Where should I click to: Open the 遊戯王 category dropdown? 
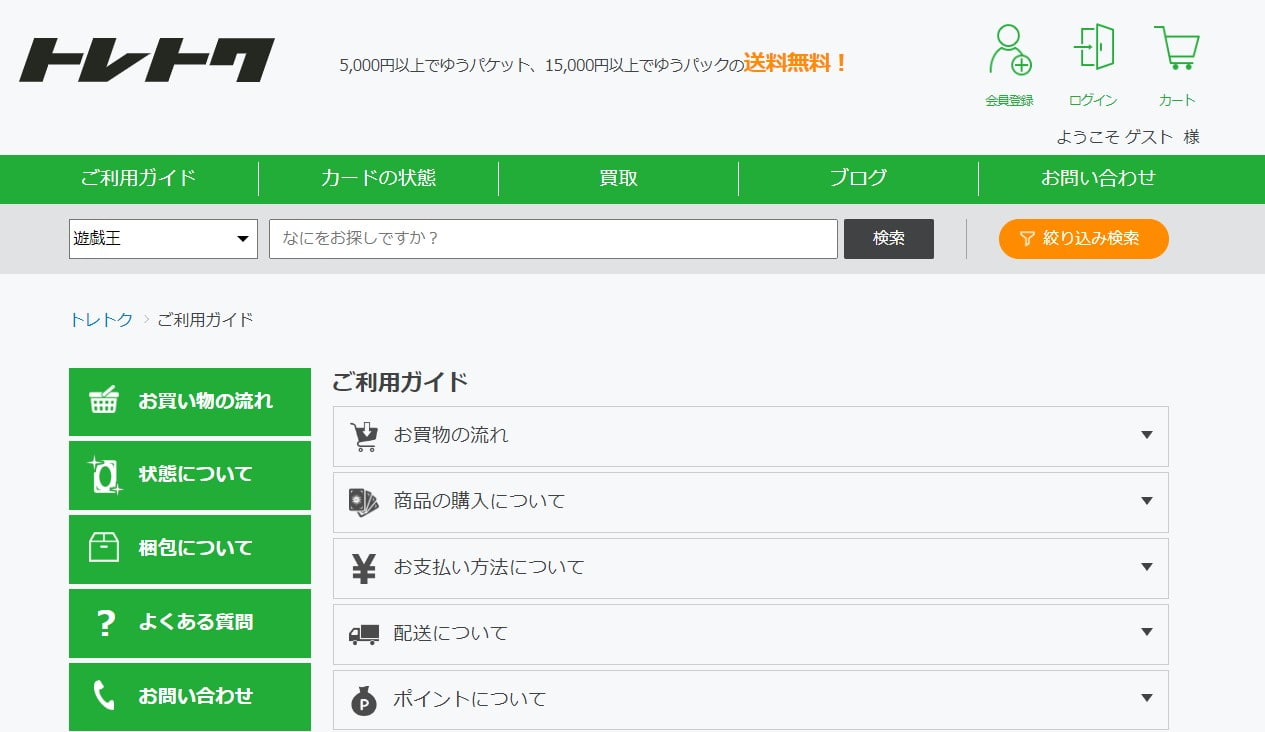(x=163, y=239)
